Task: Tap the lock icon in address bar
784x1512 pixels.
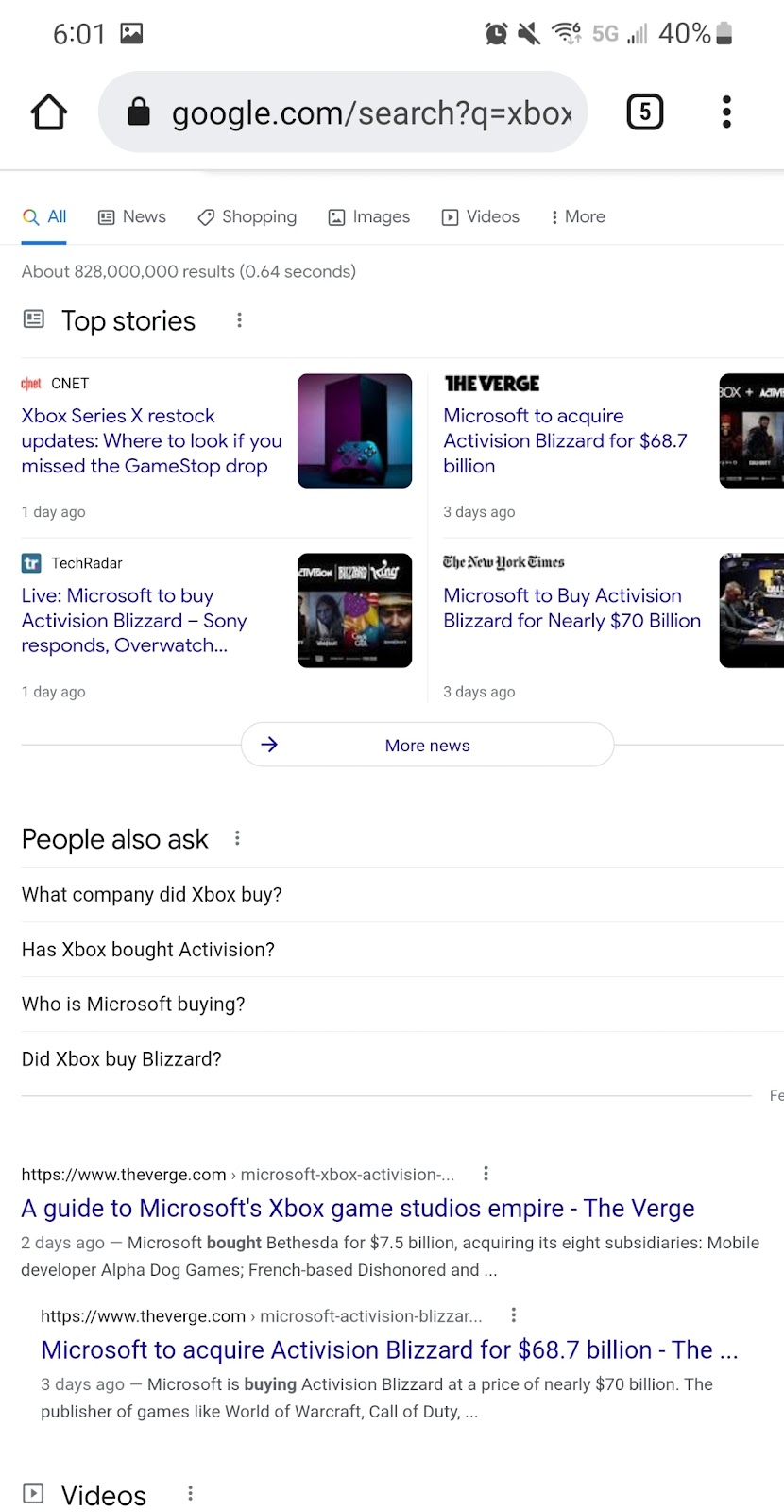Action: tap(139, 112)
